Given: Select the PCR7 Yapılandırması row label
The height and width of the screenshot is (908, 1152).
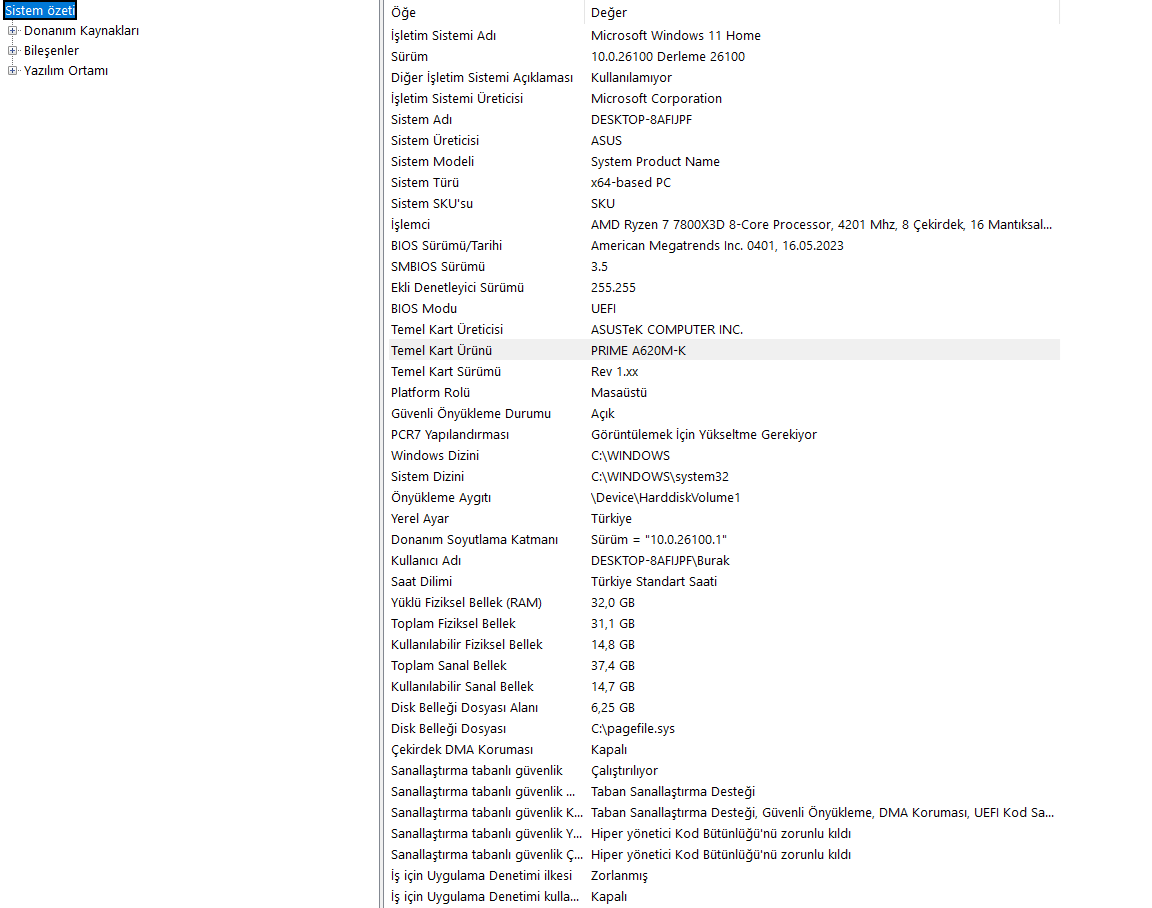Looking at the screenshot, I should click(450, 435).
